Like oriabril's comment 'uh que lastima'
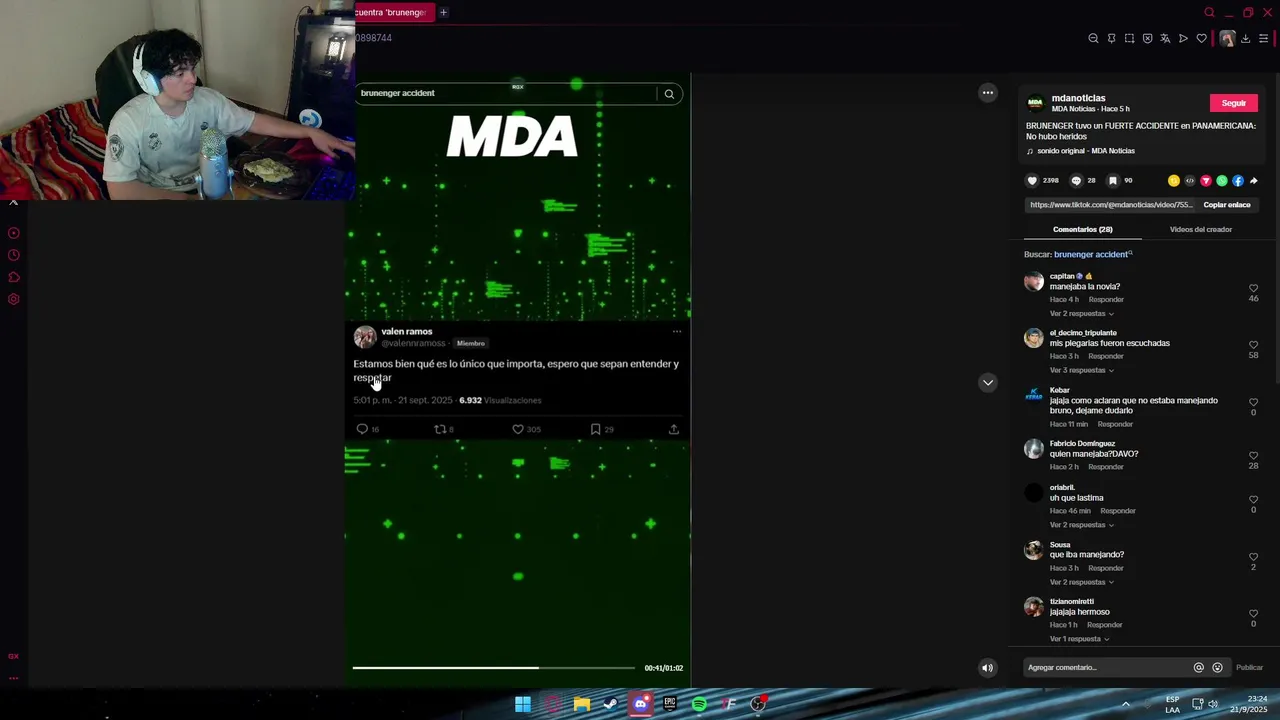 coord(1253,500)
